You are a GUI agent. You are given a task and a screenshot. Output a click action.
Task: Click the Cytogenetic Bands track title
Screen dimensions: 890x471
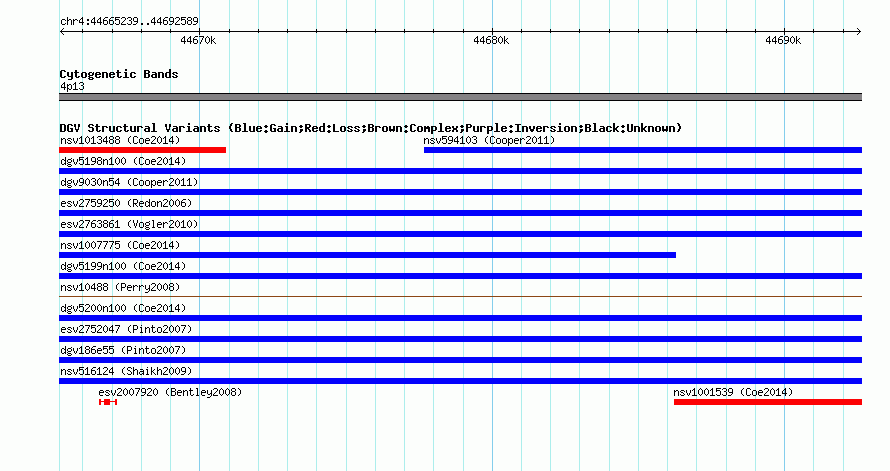[x=119, y=74]
